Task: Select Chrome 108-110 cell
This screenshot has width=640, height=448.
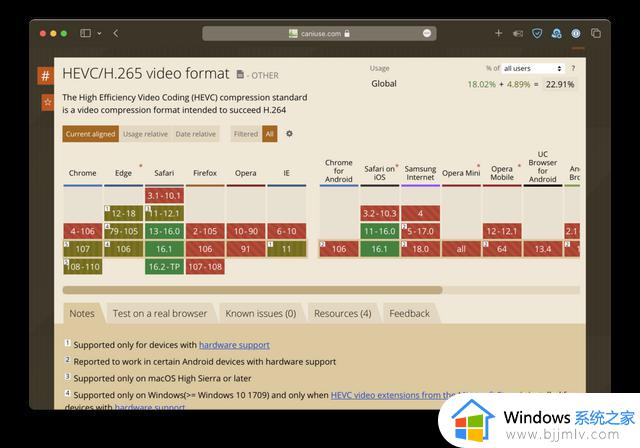Action: [82, 267]
